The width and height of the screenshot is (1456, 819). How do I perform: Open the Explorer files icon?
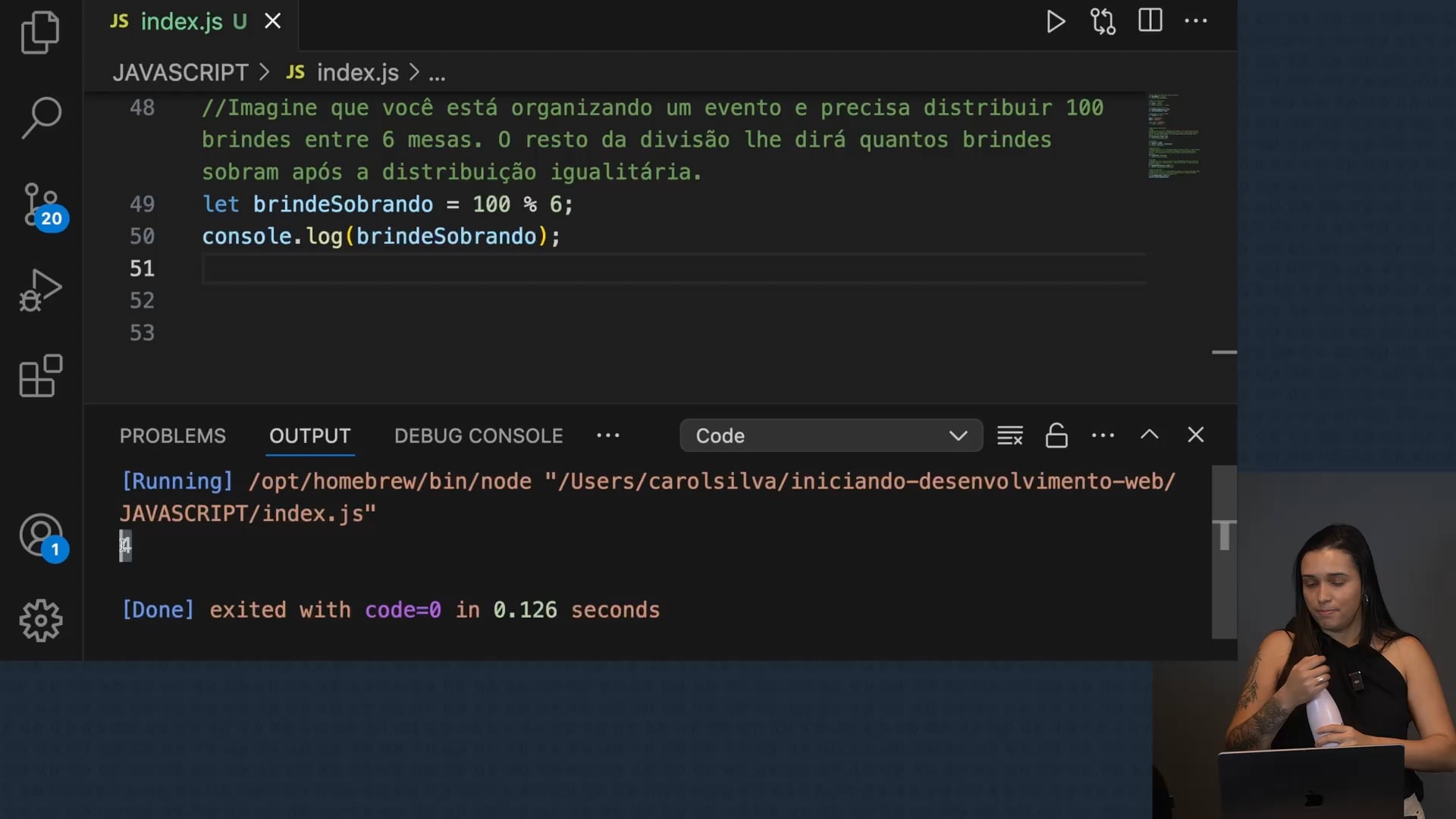pyautogui.click(x=40, y=33)
